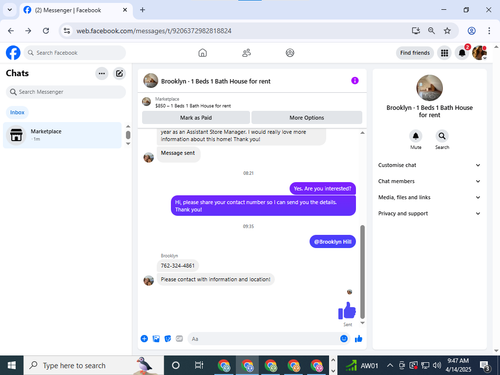Open the Marketplace chat in the list

pos(62,135)
